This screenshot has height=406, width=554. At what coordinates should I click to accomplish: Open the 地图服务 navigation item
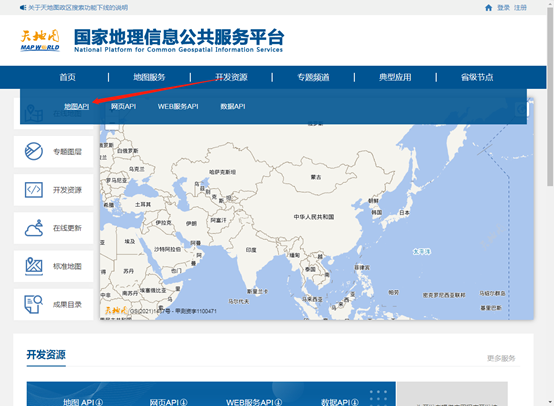pos(149,77)
